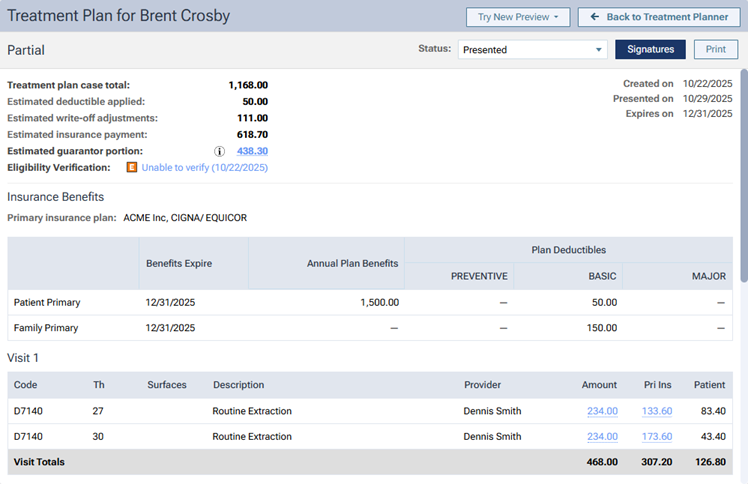Viewport: 748px width, 484px height.
Task: Select the Routine Extraction row for tooth 27
Action: (x=252, y=411)
